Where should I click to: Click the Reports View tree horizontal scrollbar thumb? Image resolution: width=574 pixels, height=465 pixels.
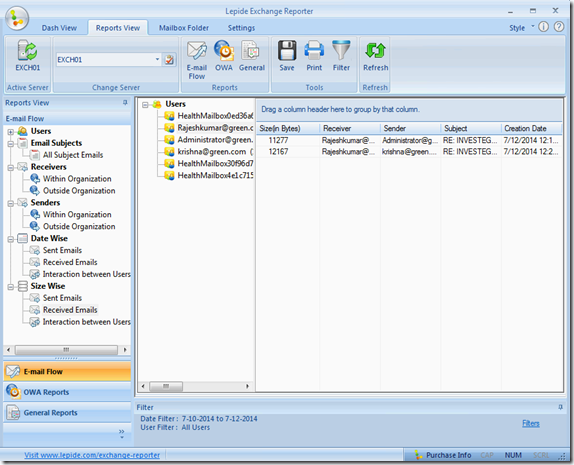(66, 350)
